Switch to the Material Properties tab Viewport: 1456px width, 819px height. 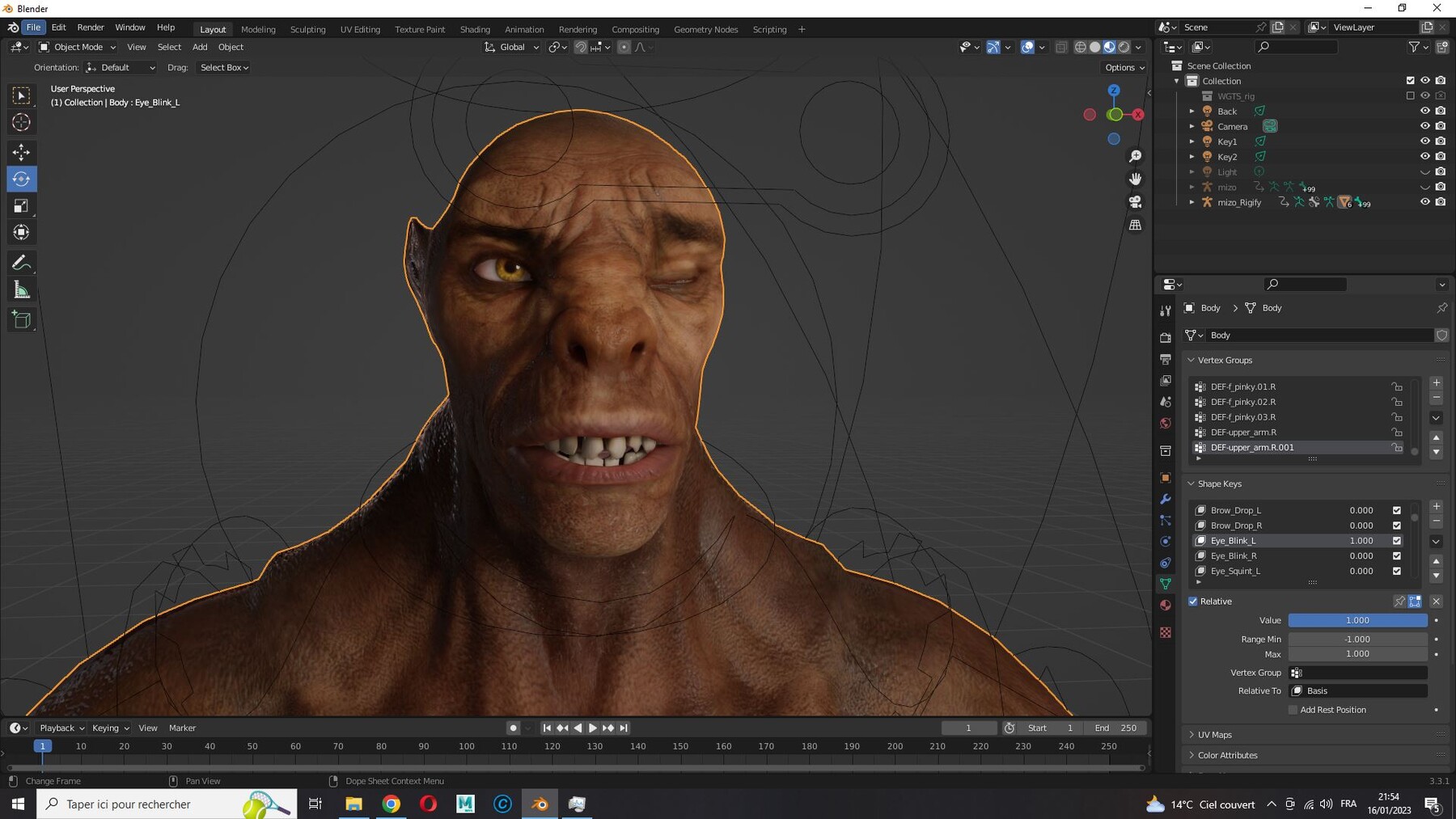(x=1165, y=605)
